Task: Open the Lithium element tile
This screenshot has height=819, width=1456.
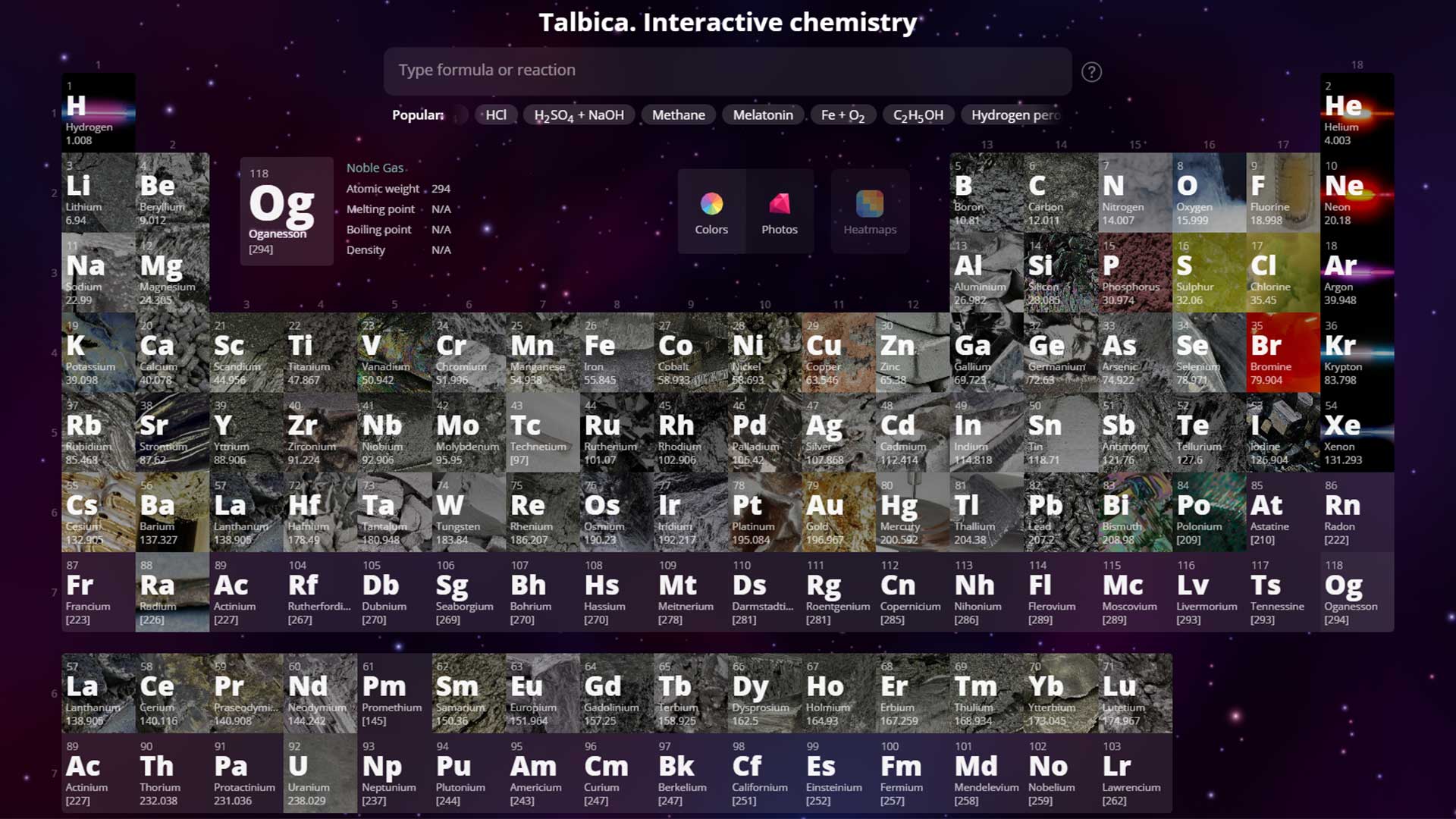Action: pos(99,193)
